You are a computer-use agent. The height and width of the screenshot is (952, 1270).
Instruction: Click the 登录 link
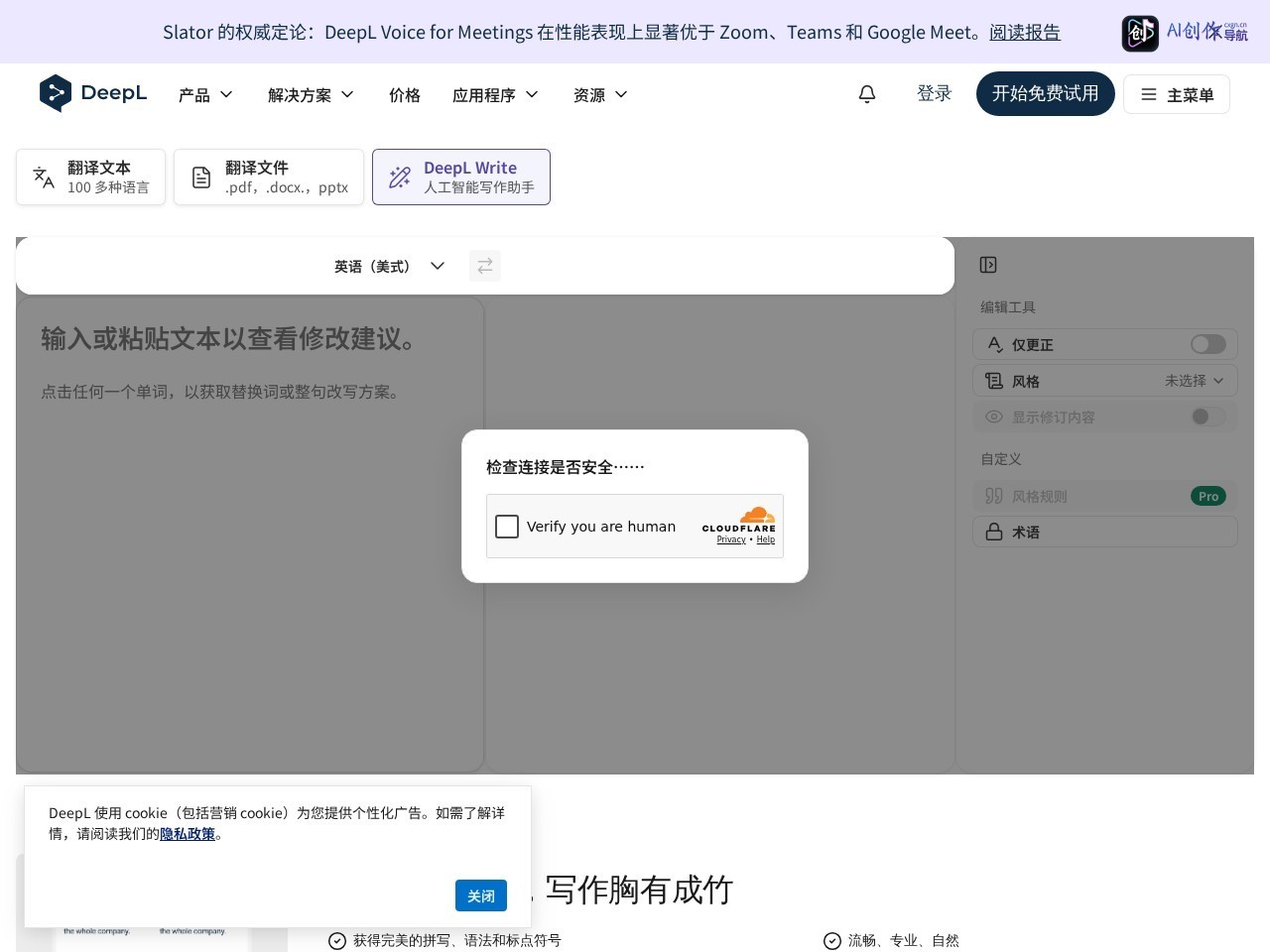click(935, 93)
